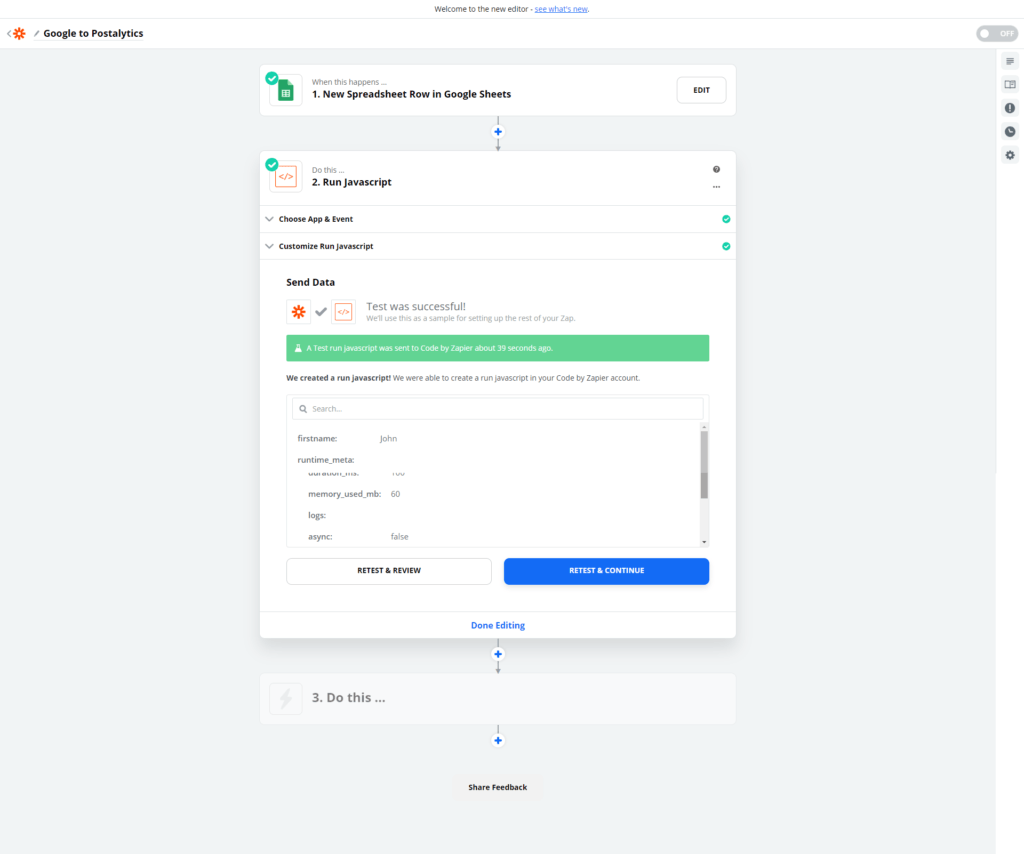Open the settings gear icon in right sidebar

(x=1010, y=155)
